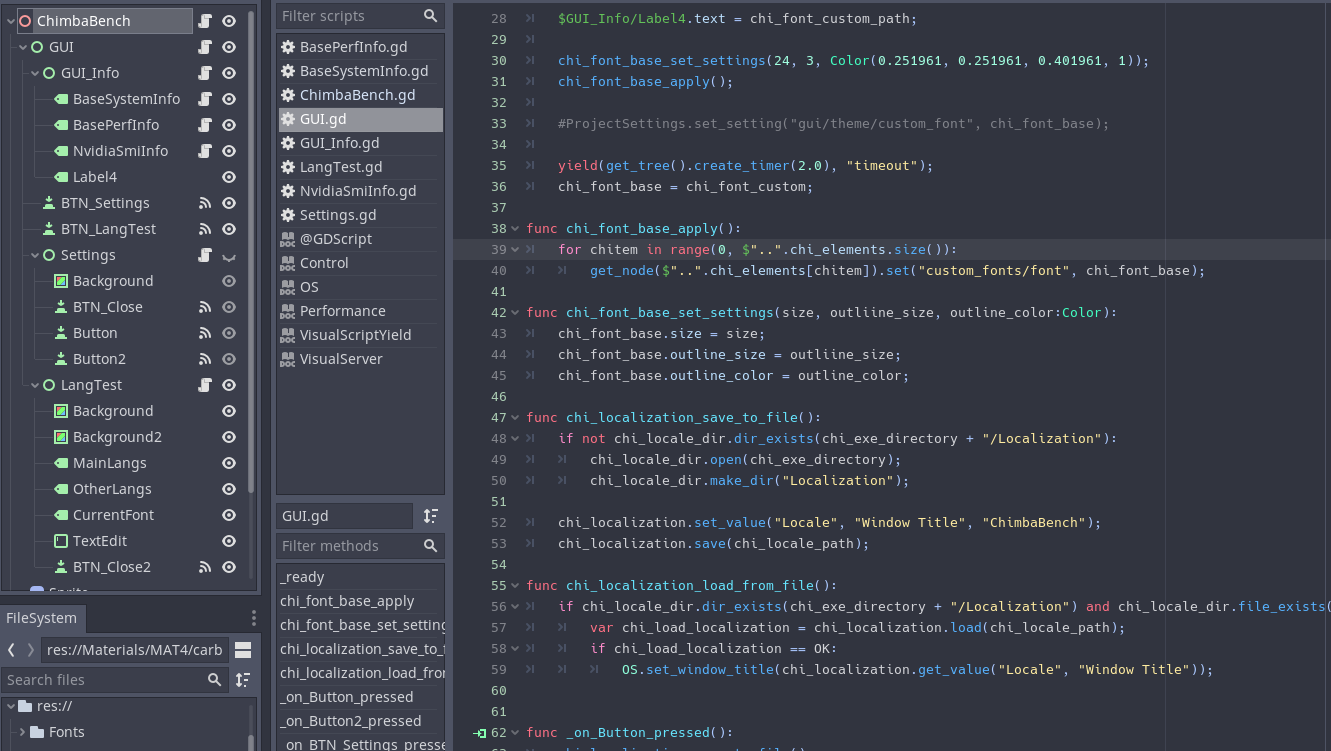Open the script attached to ChimbaBench node
This screenshot has height=751, width=1331.
click(x=205, y=21)
